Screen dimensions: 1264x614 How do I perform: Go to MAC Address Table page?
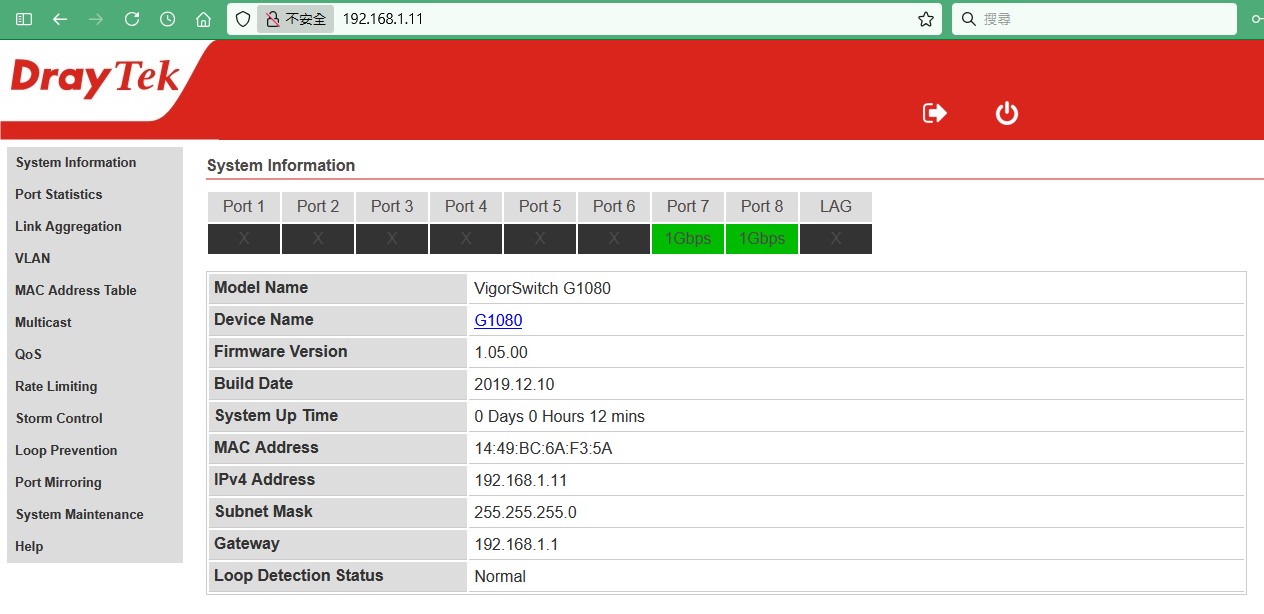click(x=76, y=290)
